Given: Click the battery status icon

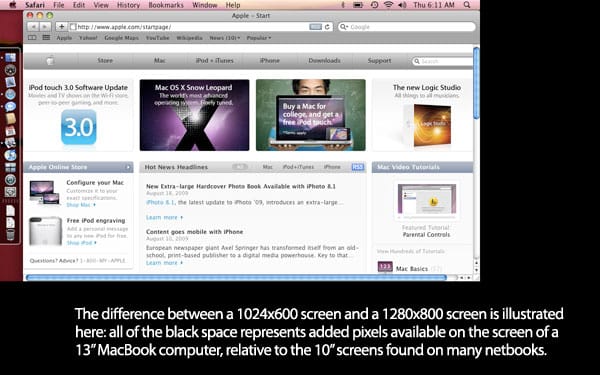Looking at the screenshot, I should [358, 5].
